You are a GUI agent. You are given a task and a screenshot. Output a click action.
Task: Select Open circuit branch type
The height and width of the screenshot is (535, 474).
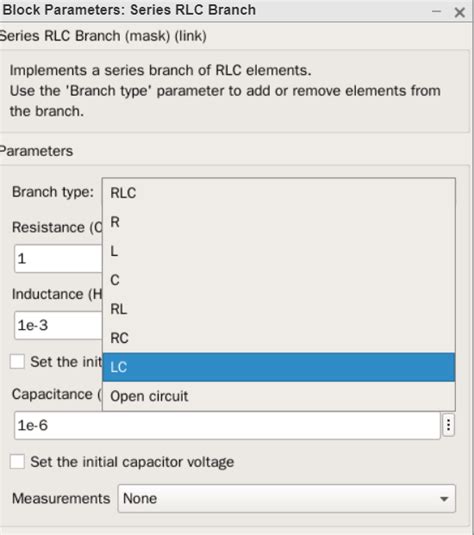click(278, 396)
